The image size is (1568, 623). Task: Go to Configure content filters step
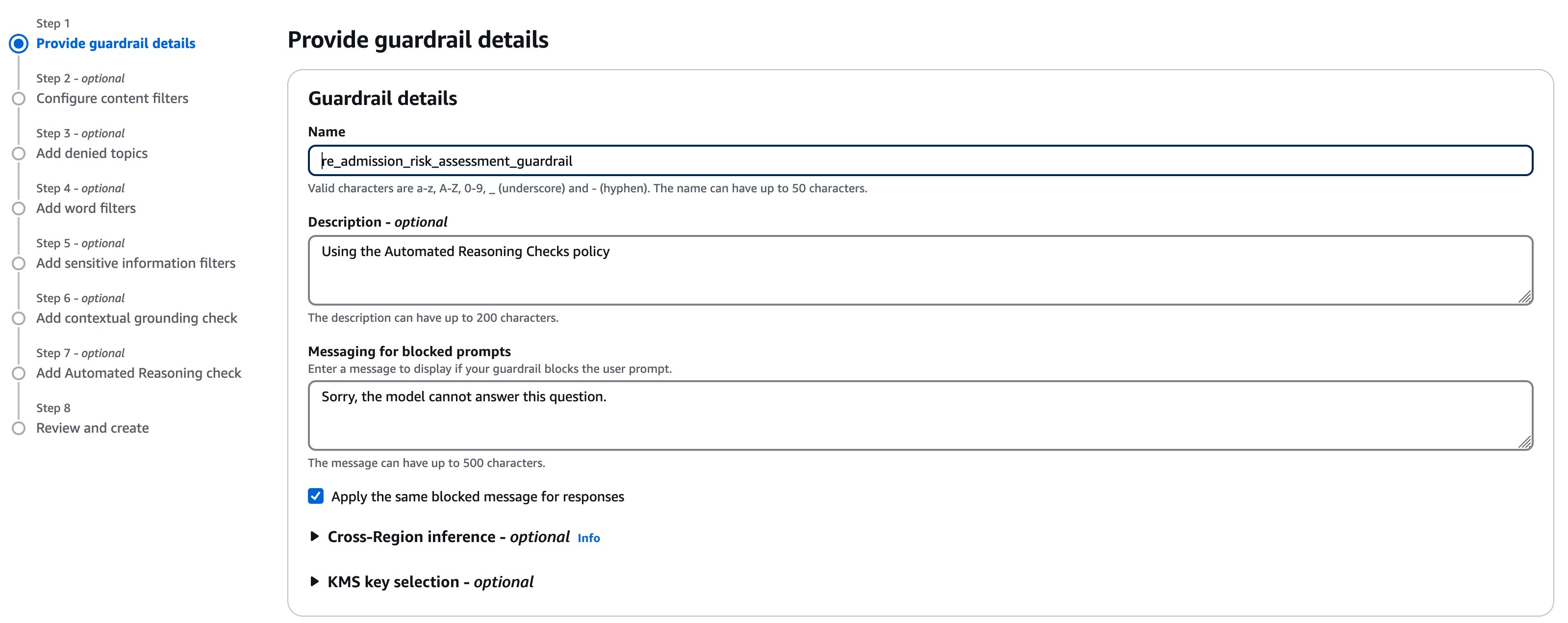click(112, 99)
